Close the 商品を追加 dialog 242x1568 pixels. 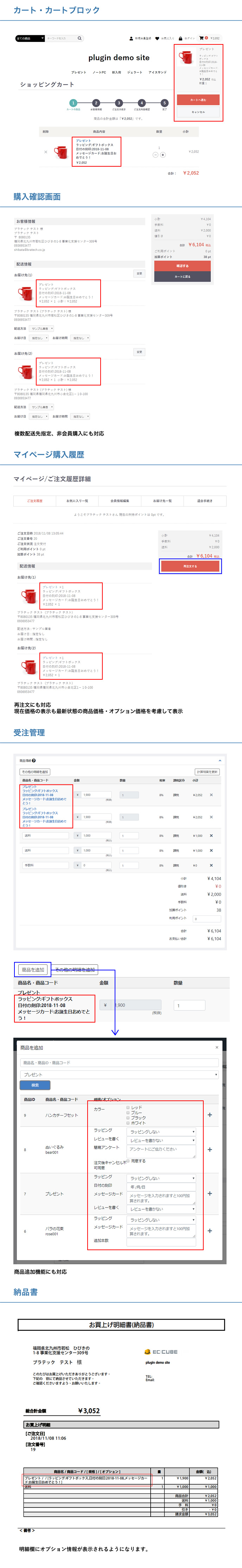[x=217, y=1048]
